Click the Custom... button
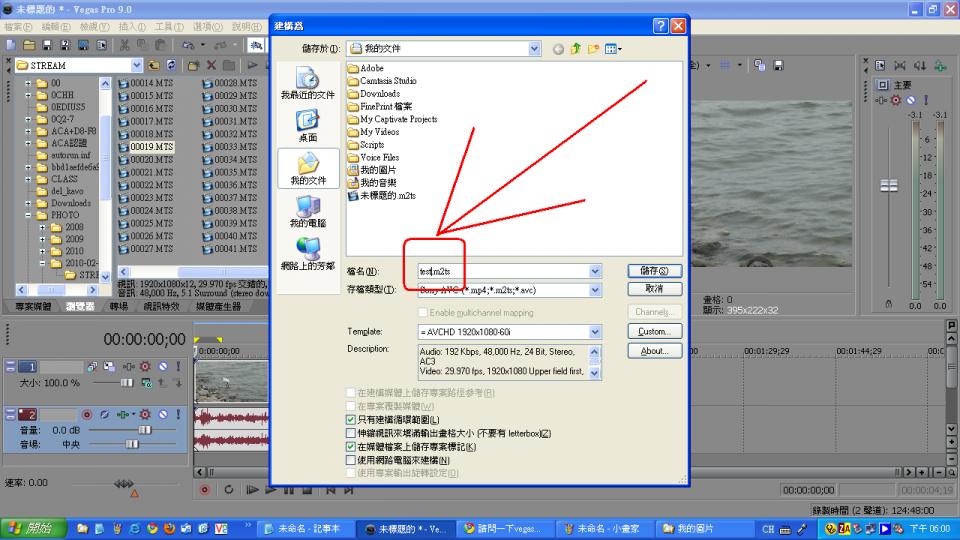Viewport: 960px width, 540px height. [x=655, y=332]
